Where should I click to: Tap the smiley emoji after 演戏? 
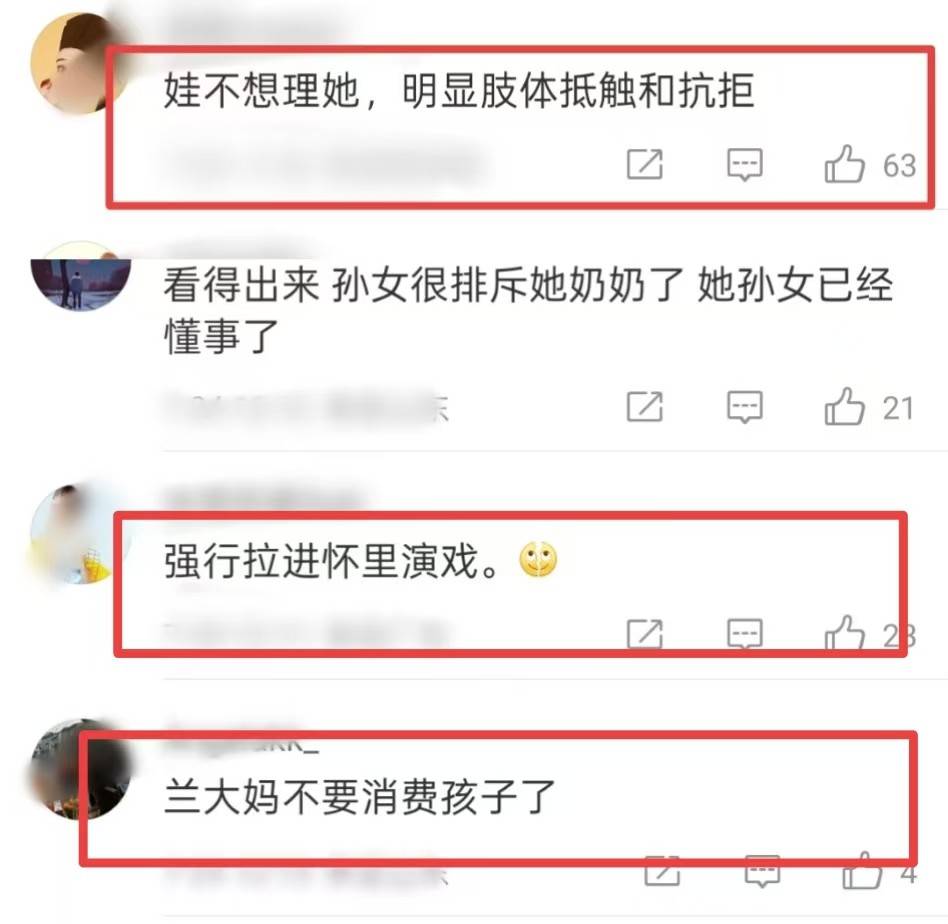click(x=538, y=559)
